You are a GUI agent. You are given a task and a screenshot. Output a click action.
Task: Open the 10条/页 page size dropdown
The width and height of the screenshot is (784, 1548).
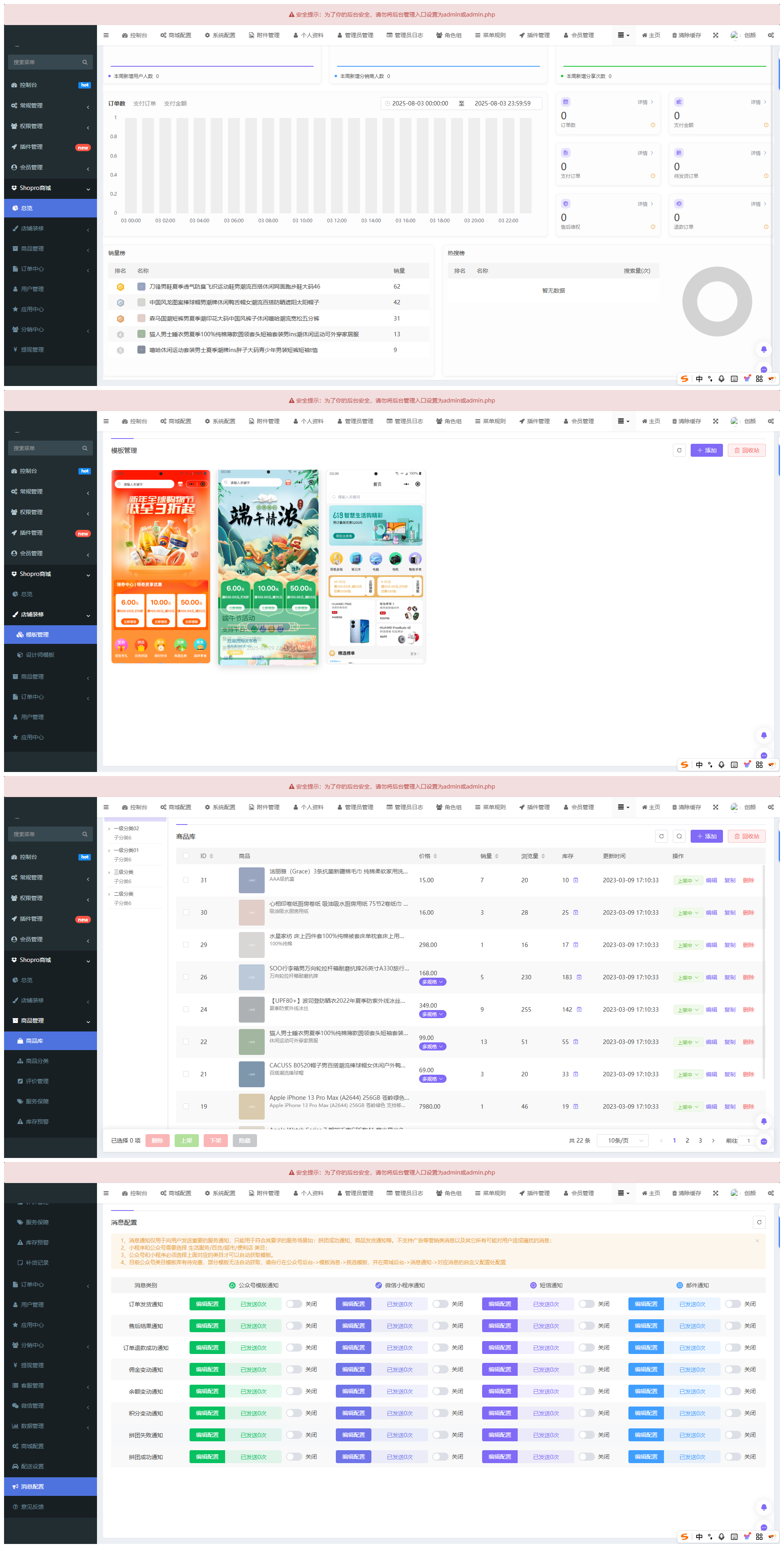point(622,1141)
